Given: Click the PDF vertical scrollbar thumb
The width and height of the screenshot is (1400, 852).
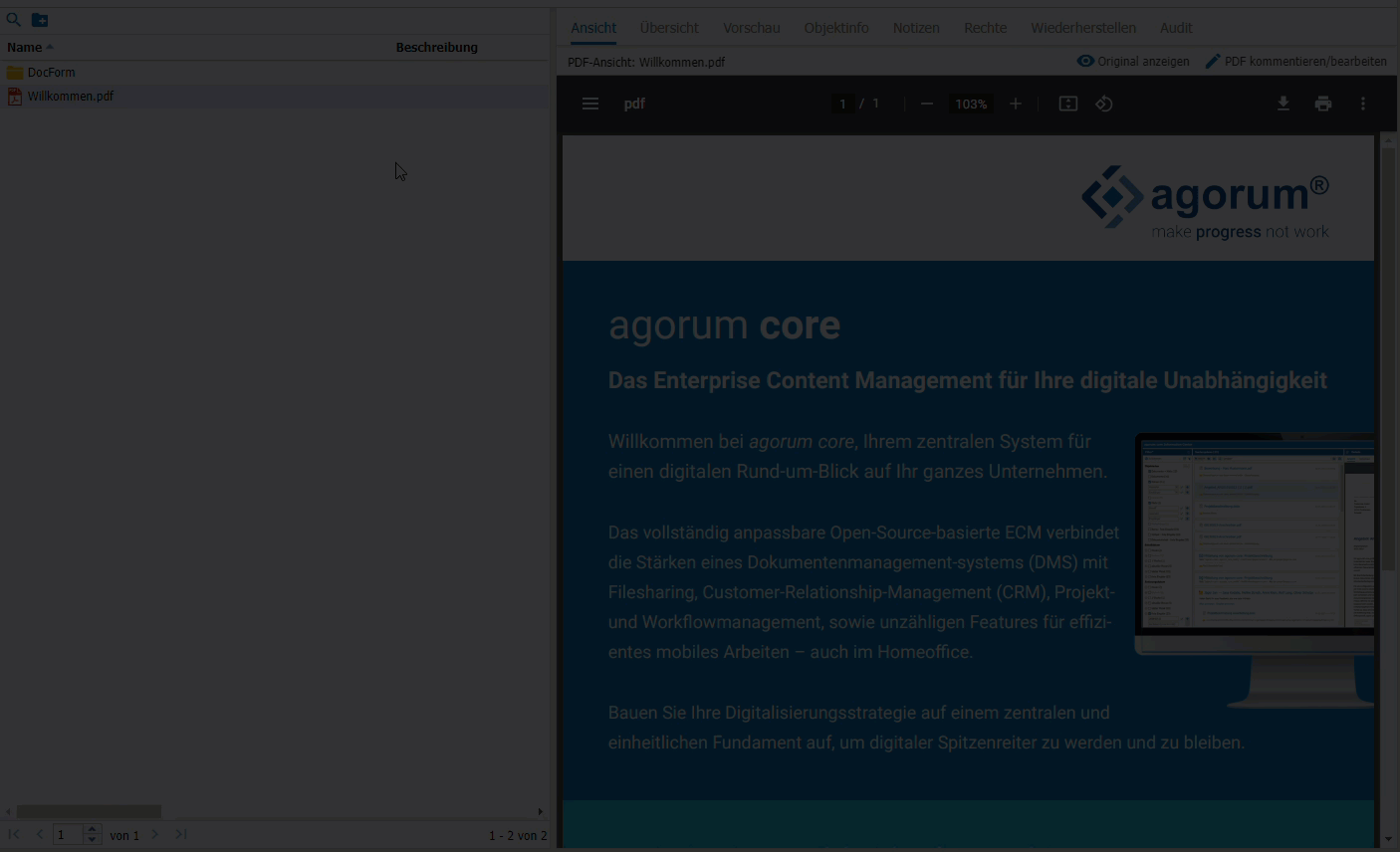Looking at the screenshot, I should coord(1389,359).
